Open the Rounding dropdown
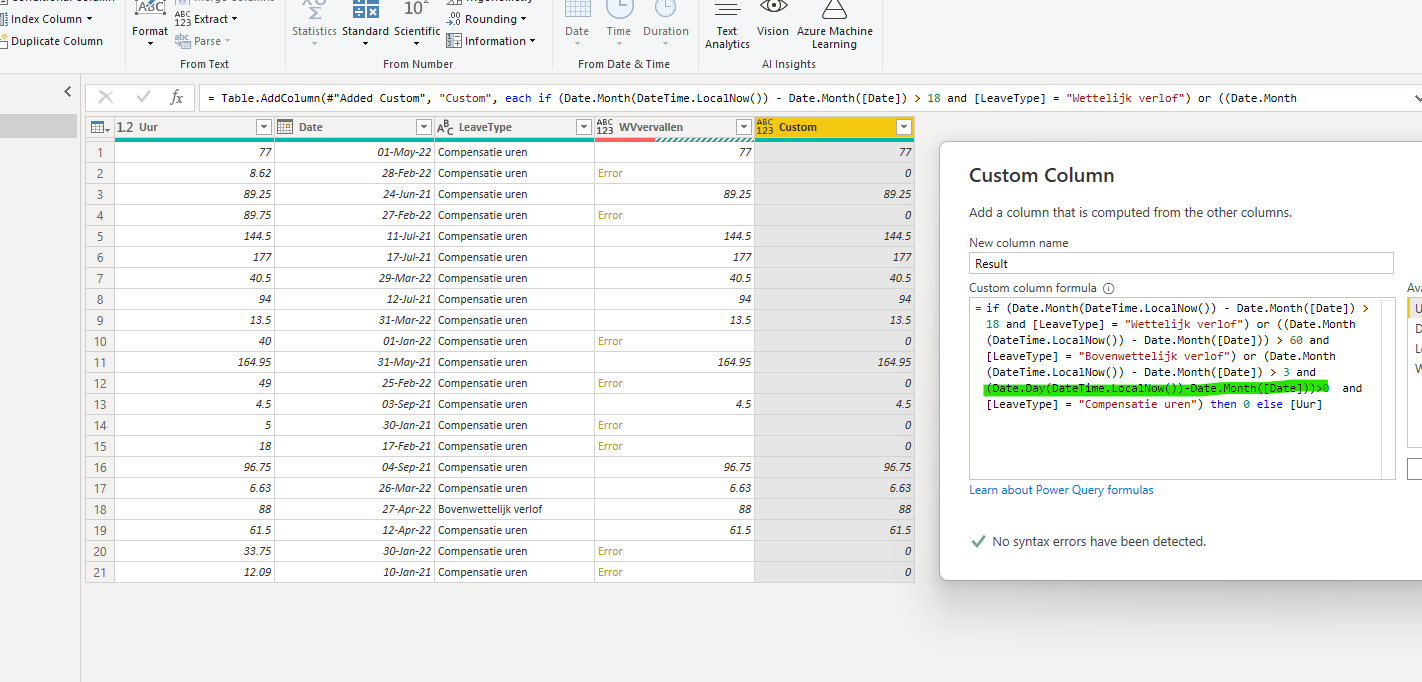Viewport: 1422px width, 682px height. coord(487,19)
